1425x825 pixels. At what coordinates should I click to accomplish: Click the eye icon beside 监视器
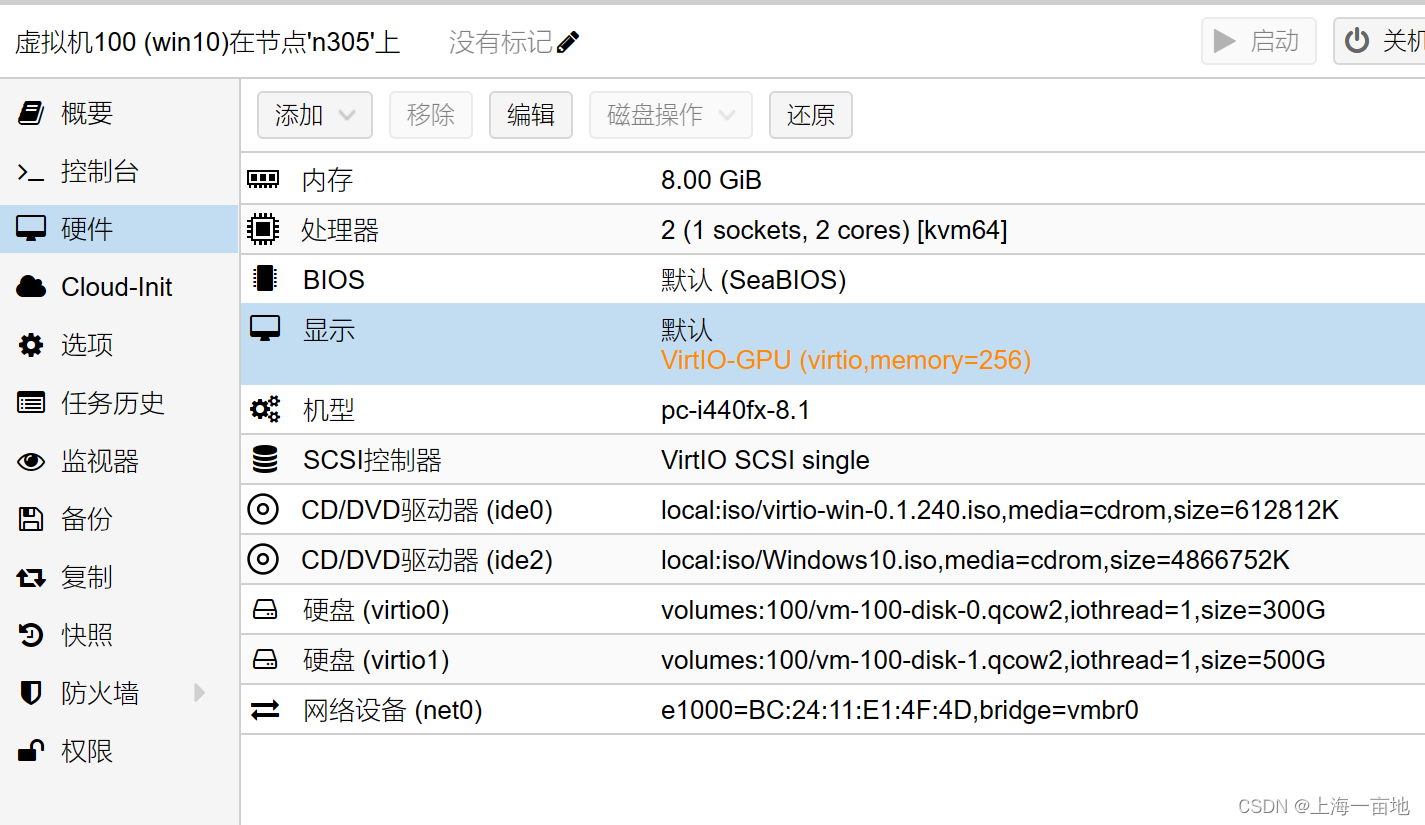click(x=31, y=461)
